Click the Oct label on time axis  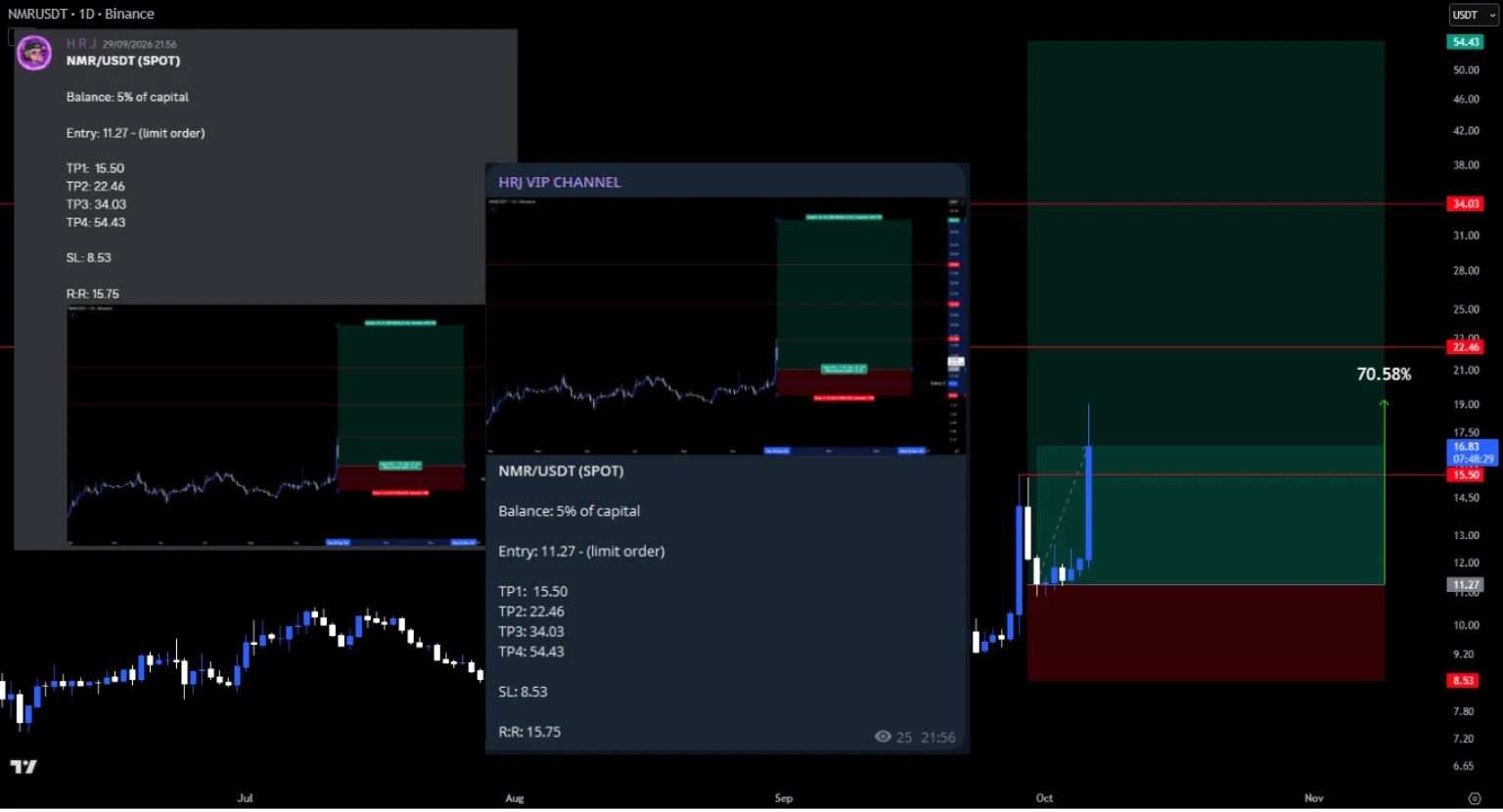click(1044, 798)
